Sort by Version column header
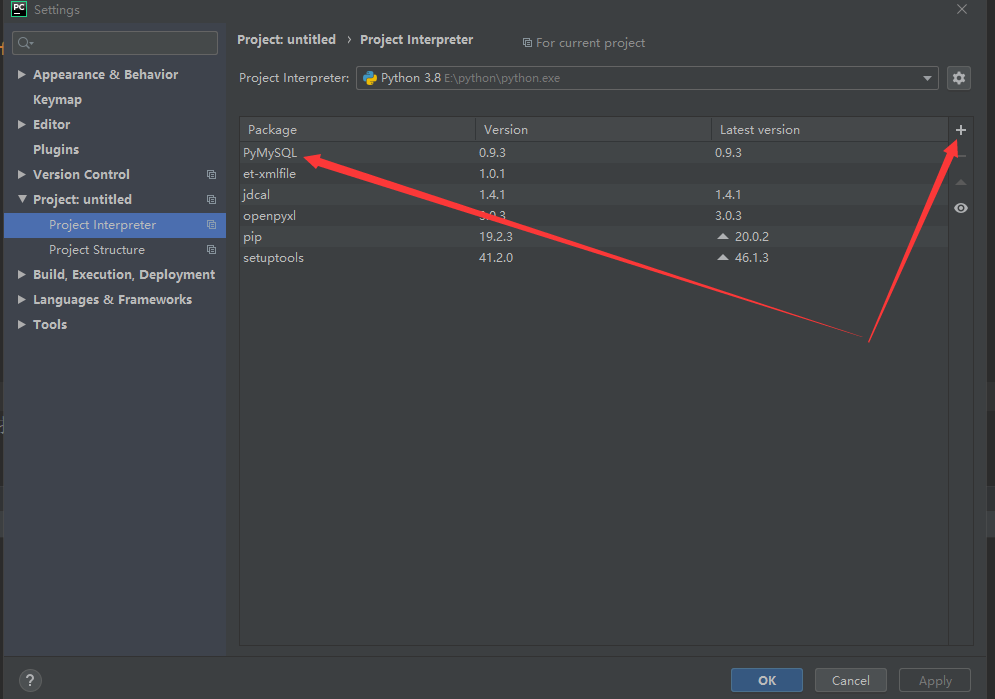995x699 pixels. click(x=593, y=129)
